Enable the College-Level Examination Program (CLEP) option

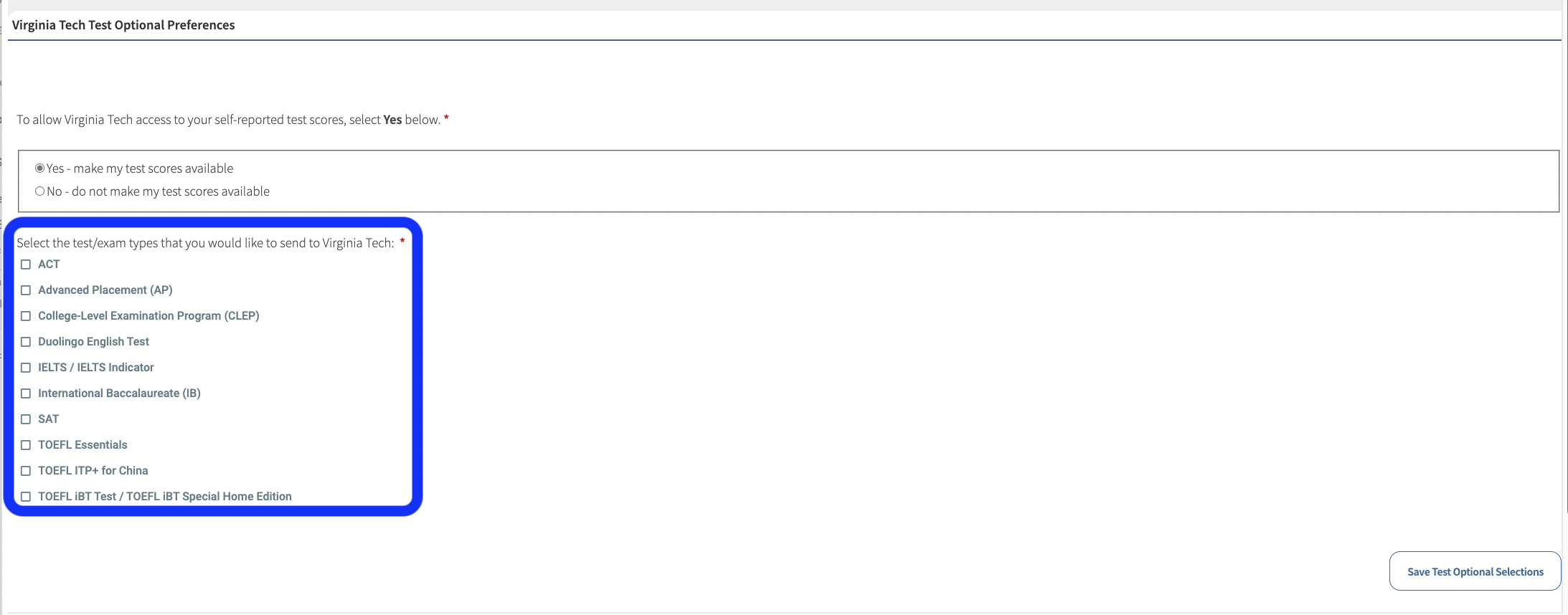coord(26,316)
